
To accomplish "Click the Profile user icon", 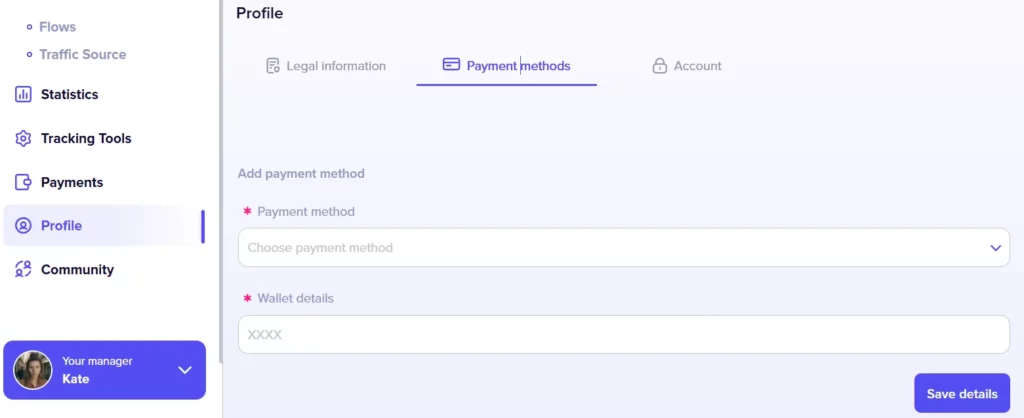I will [23, 226].
